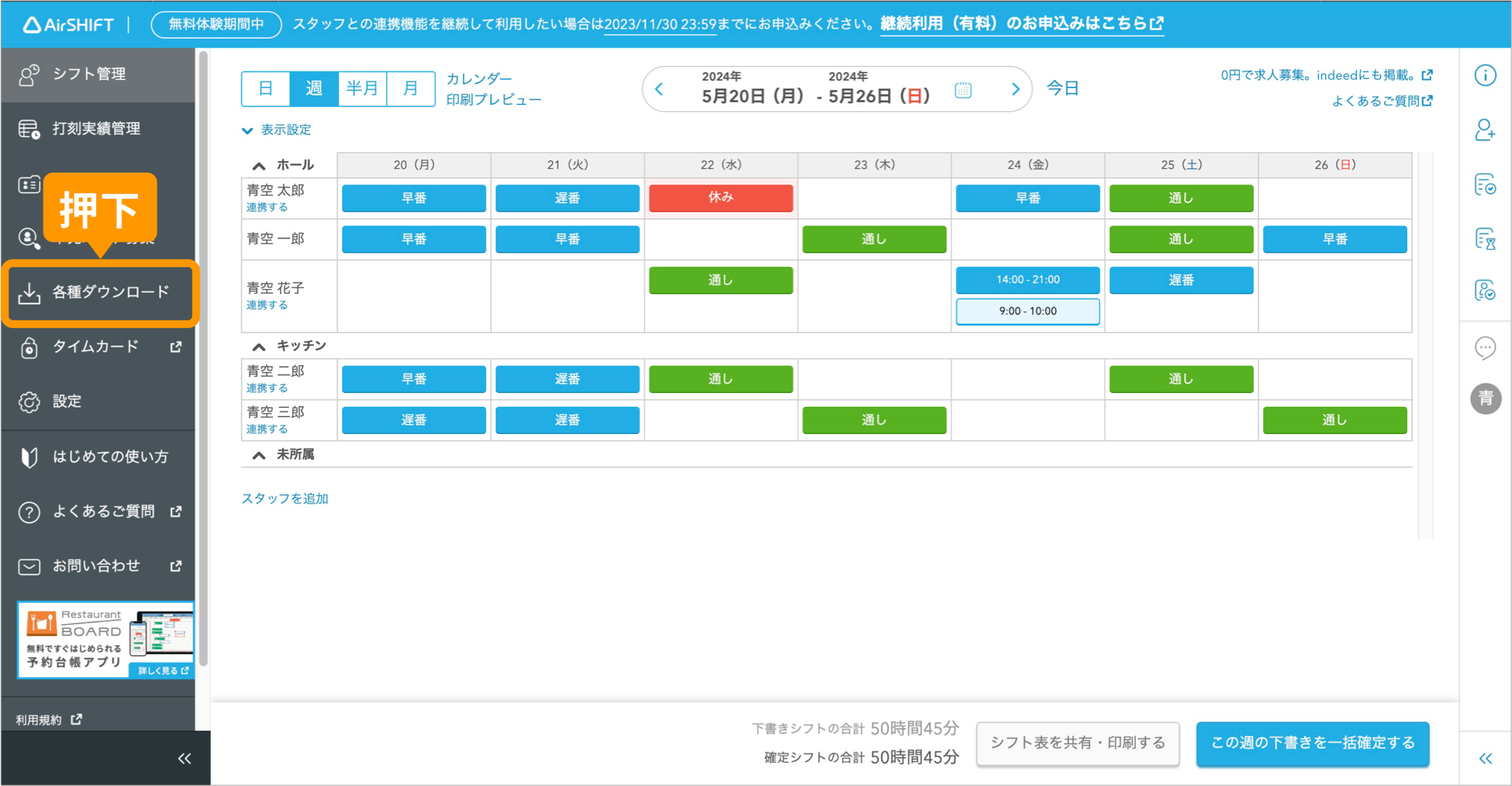Open はじめての使い方 in the sidebar
The width and height of the screenshot is (1512, 786).
click(98, 457)
